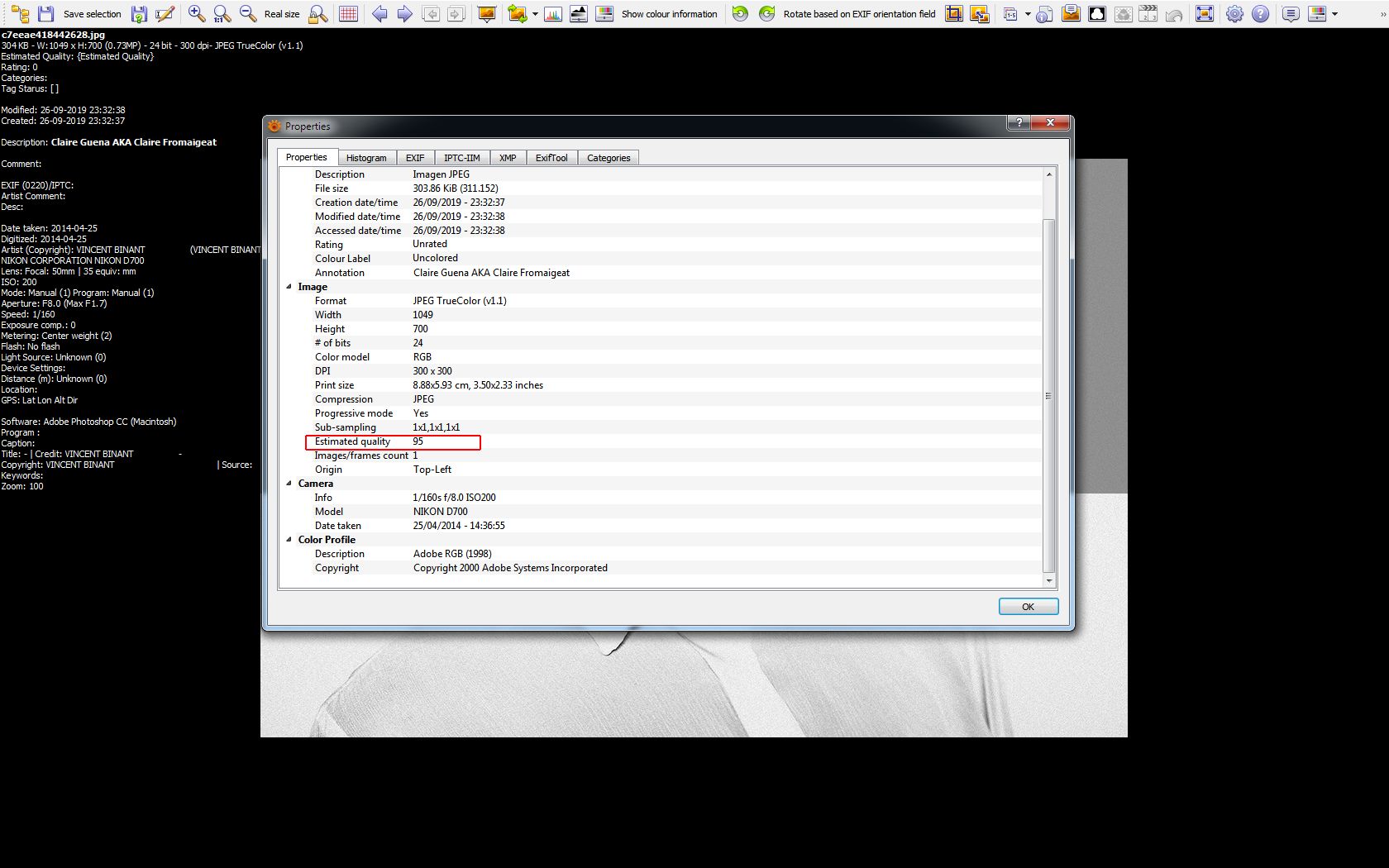
Task: Click the zoom out magnifier icon
Action: 248,13
